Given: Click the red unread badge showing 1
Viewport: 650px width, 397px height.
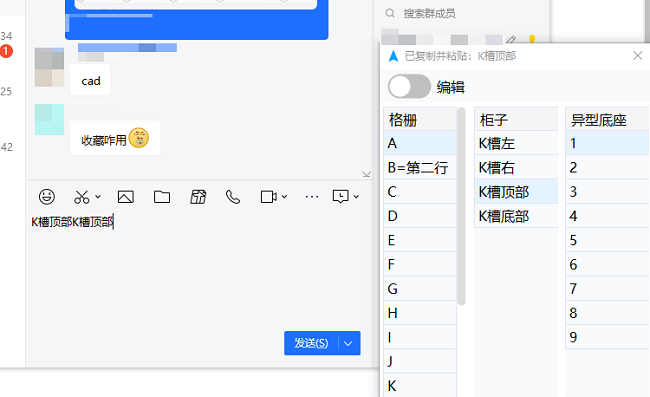Looking at the screenshot, I should tap(6, 51).
